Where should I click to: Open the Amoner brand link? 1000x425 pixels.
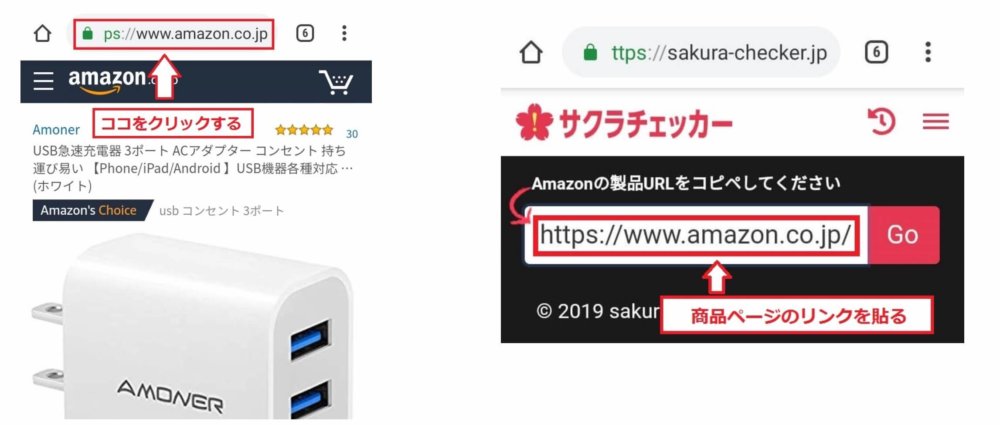(56, 130)
